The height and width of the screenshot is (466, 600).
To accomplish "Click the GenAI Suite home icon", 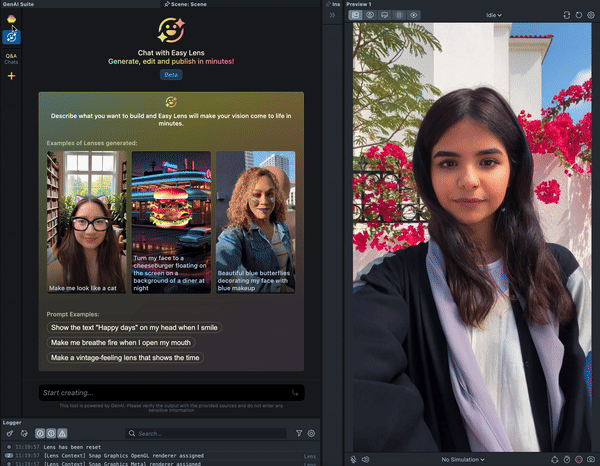I will tap(12, 17).
